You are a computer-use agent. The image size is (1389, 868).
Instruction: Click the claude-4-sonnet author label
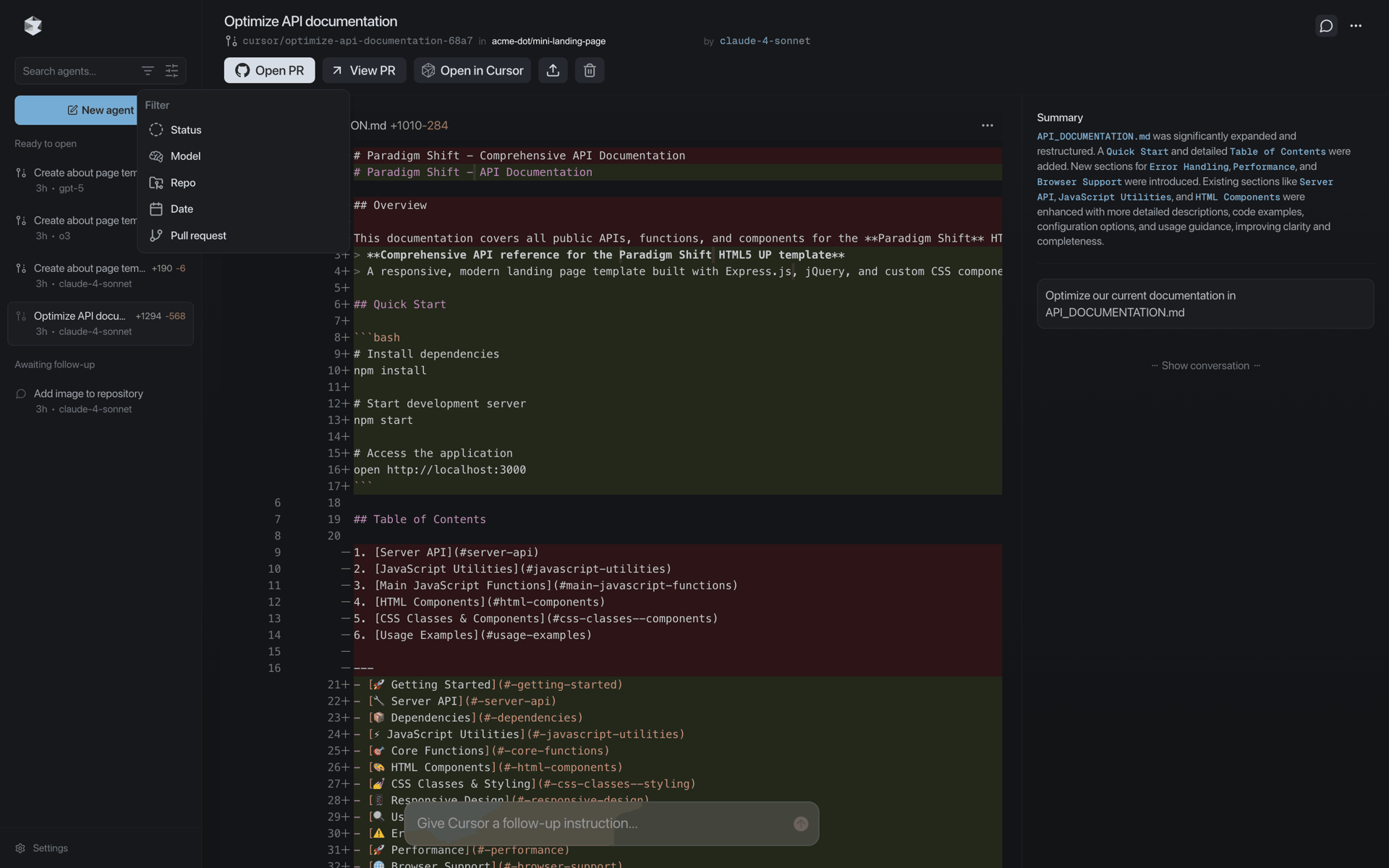coord(765,41)
